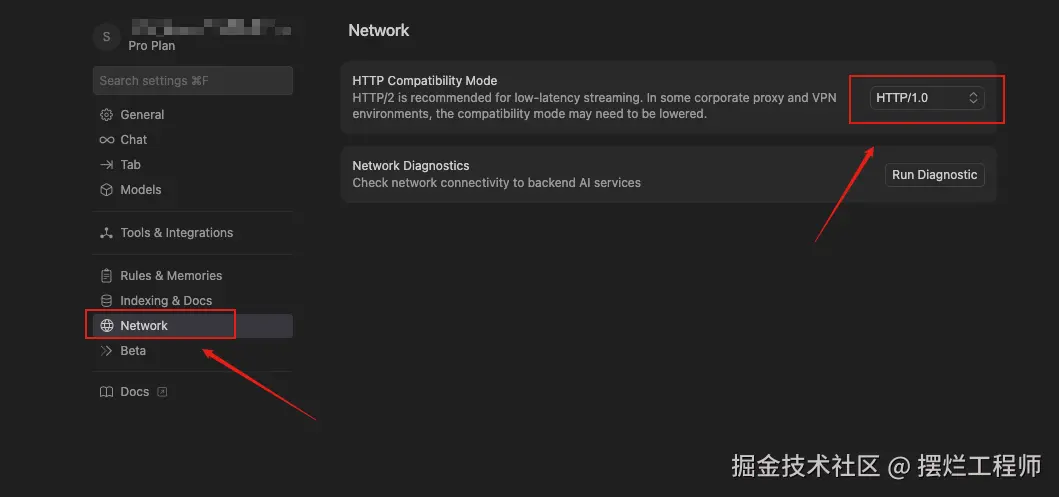Open Tools & Integrations icon
Image resolution: width=1059 pixels, height=497 pixels.
(x=106, y=233)
